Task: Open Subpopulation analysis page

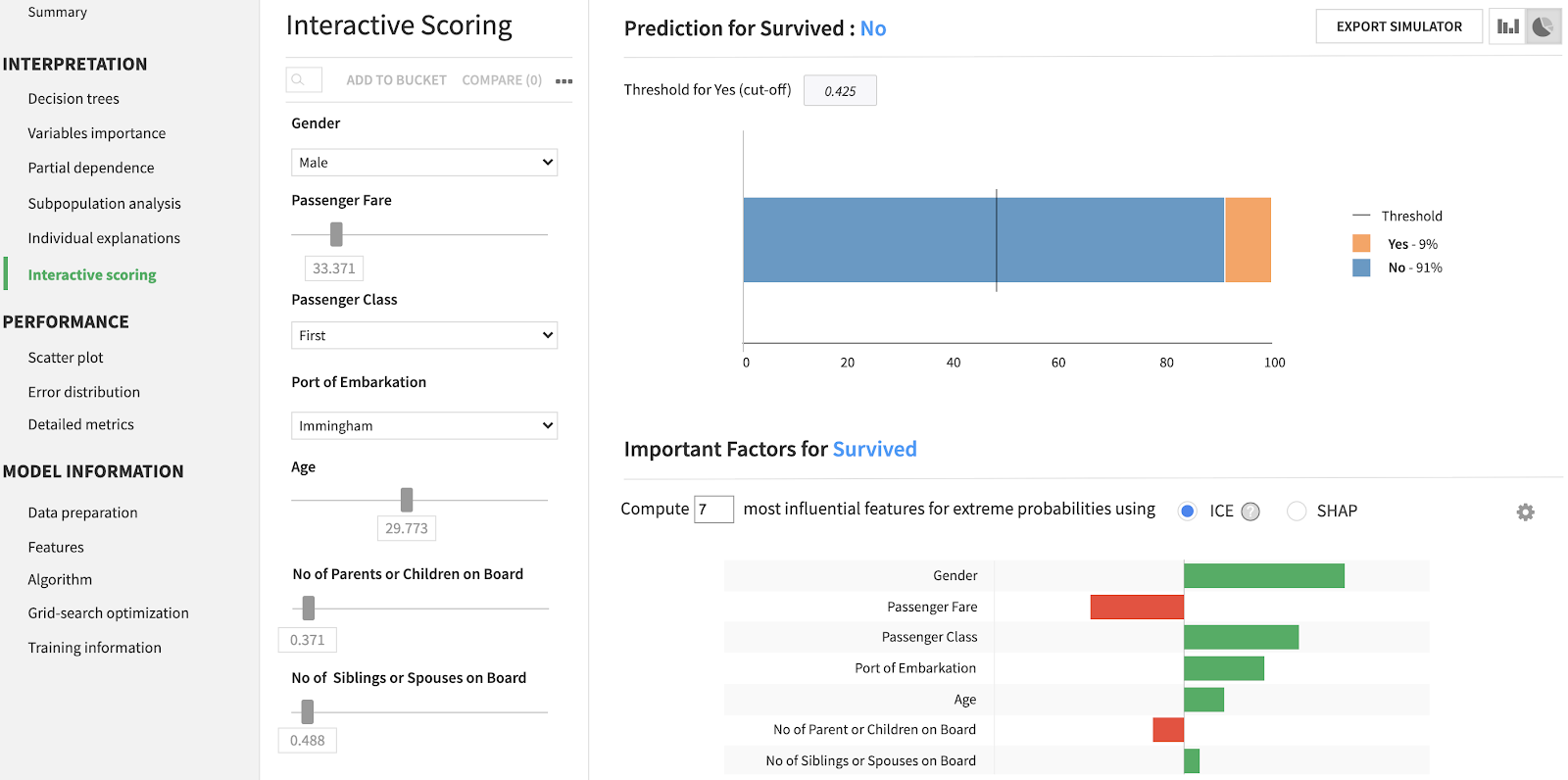Action: [x=104, y=204]
